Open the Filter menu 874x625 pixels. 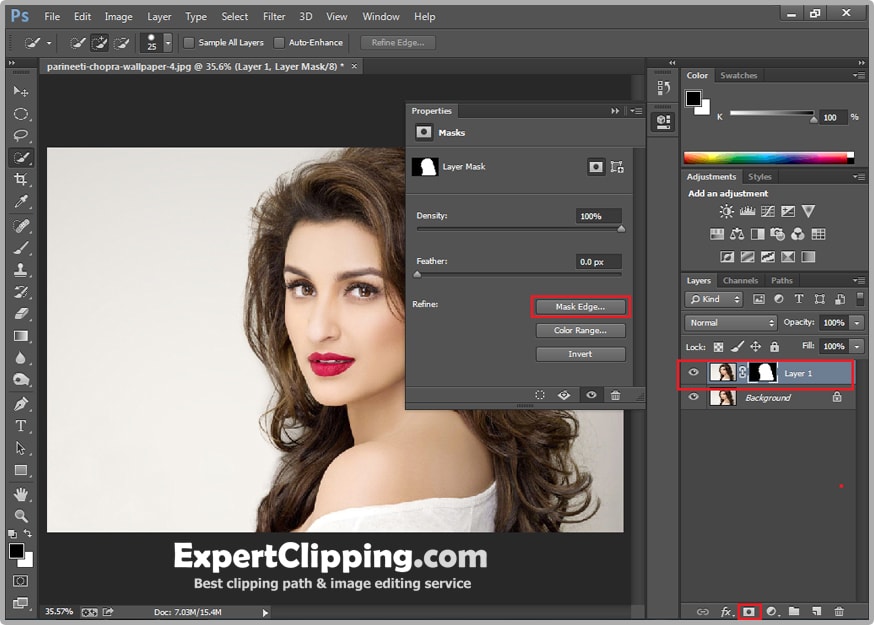273,16
